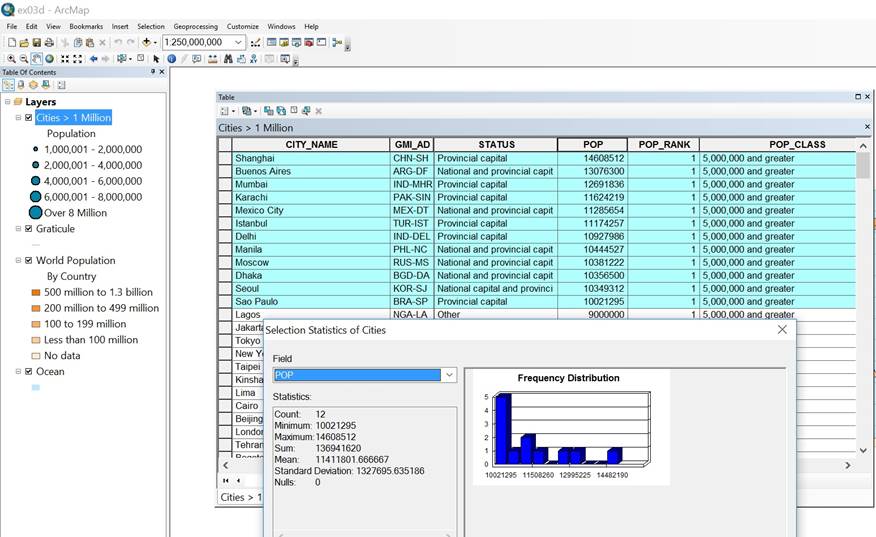Open the Selection menu
Viewport: 876px width, 537px height.
[151, 26]
